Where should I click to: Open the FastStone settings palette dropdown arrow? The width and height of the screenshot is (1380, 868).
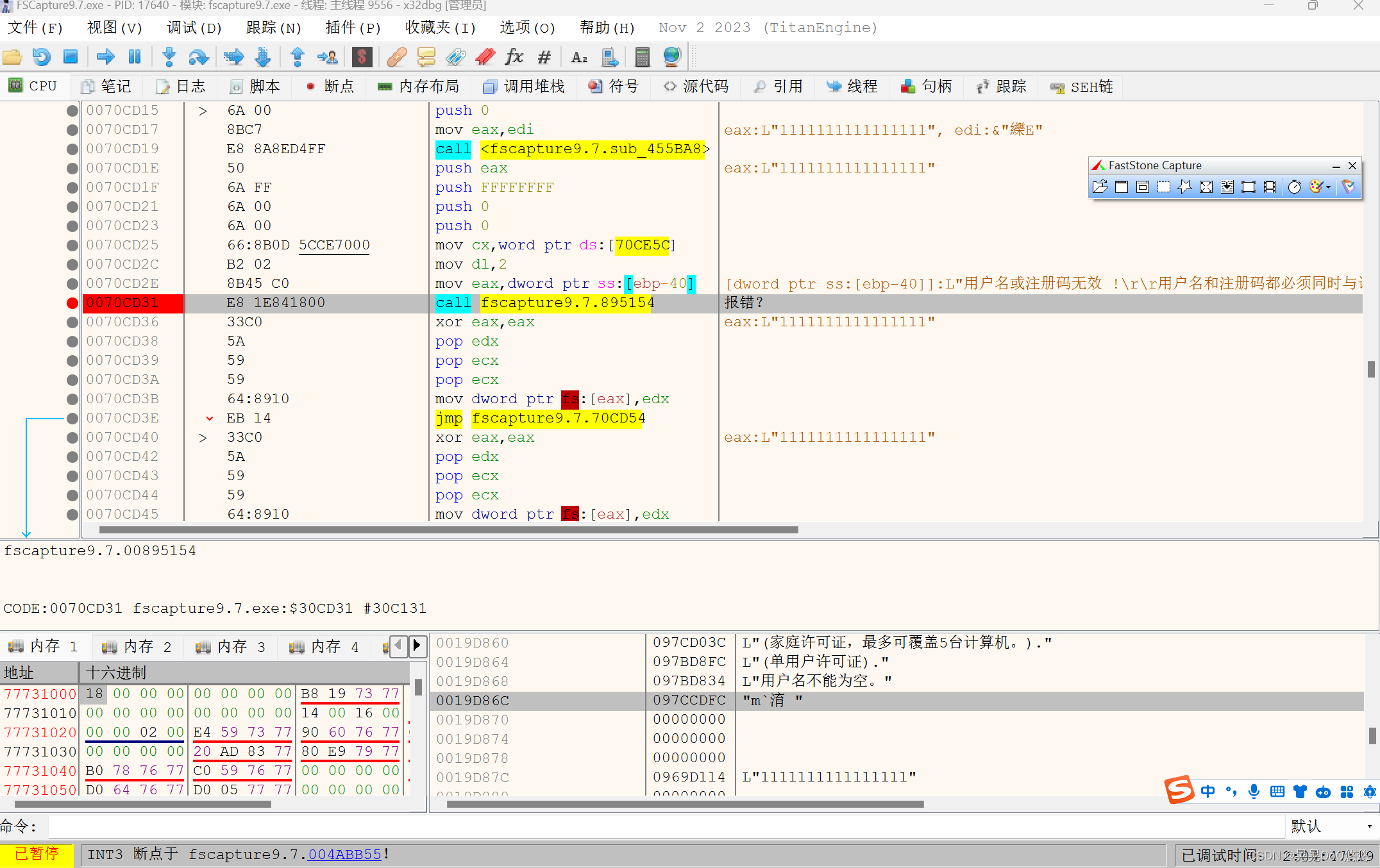pyautogui.click(x=1327, y=187)
